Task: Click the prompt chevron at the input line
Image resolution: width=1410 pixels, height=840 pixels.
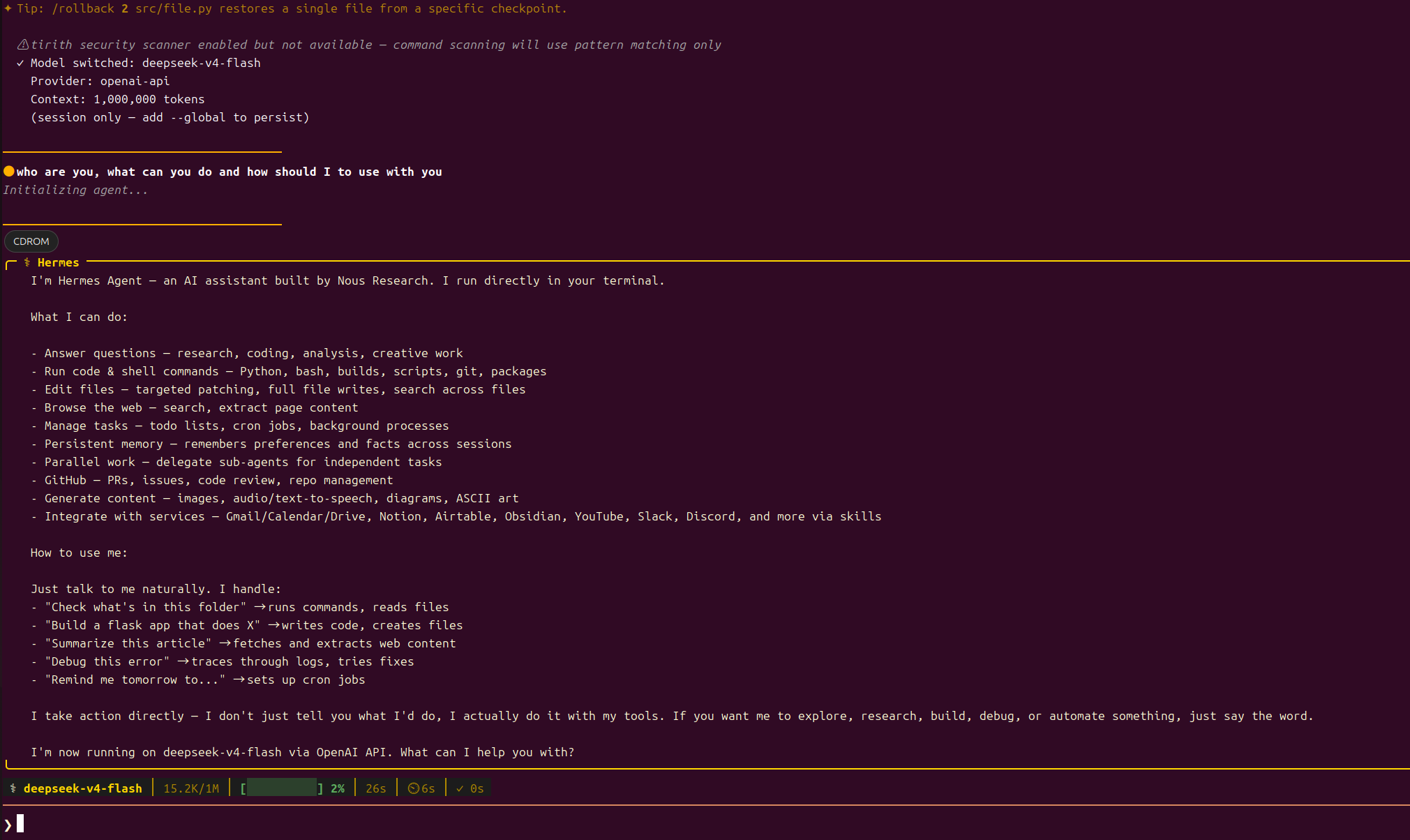Action: [x=8, y=825]
